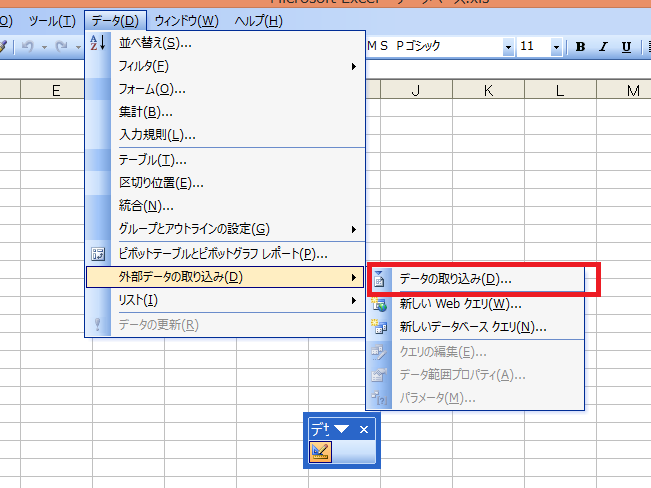
Task: Toggle Bold formatting button
Action: point(580,47)
